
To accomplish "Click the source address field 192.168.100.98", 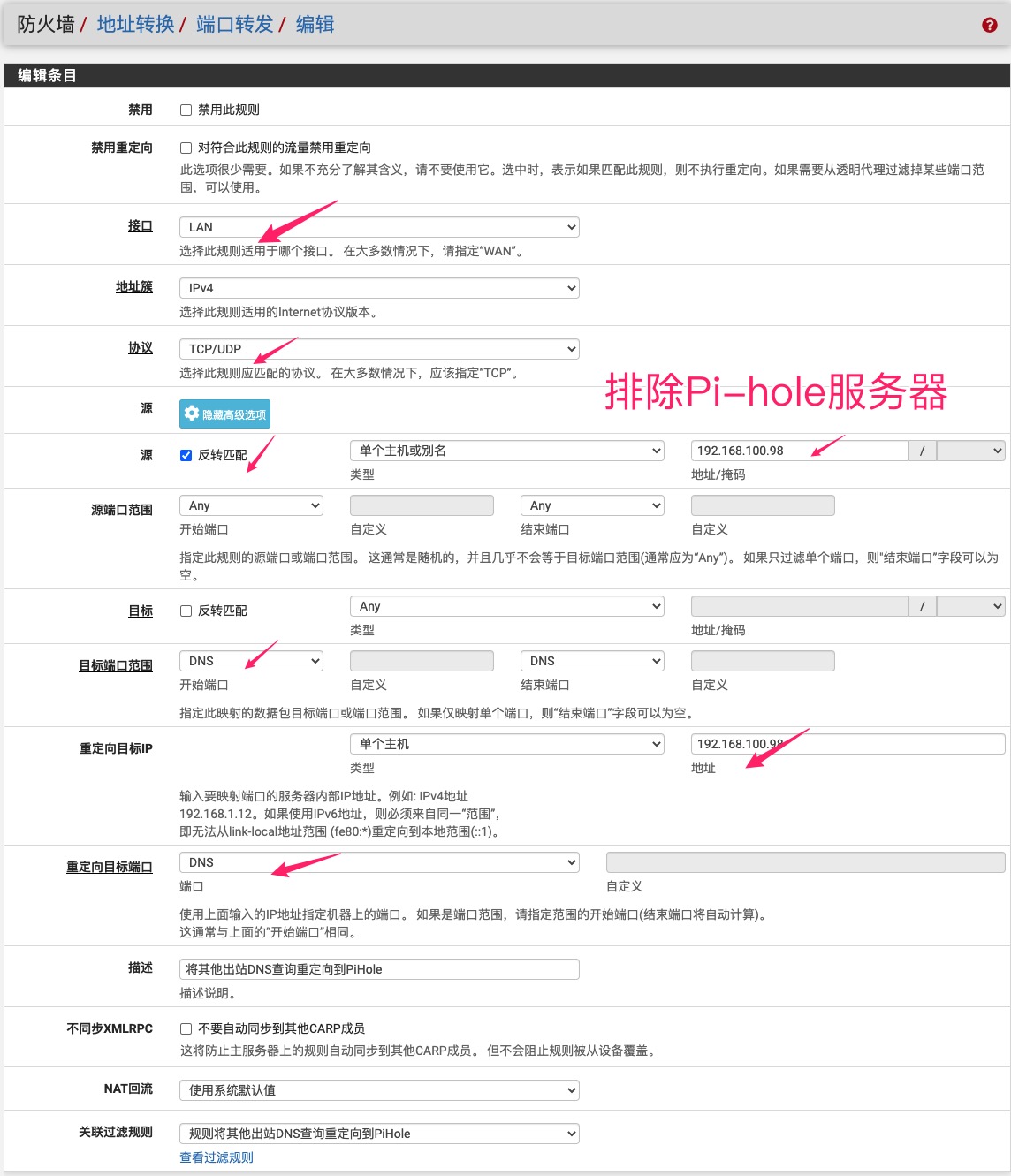I will click(798, 451).
